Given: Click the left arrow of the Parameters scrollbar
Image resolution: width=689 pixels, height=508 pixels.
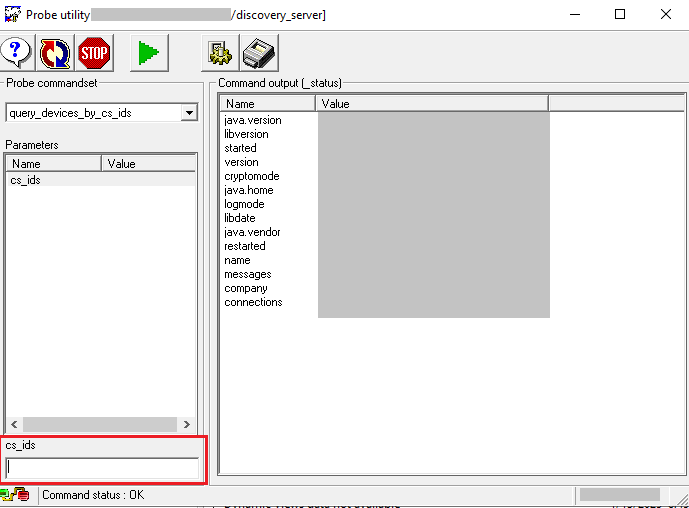Looking at the screenshot, I should tap(14, 425).
